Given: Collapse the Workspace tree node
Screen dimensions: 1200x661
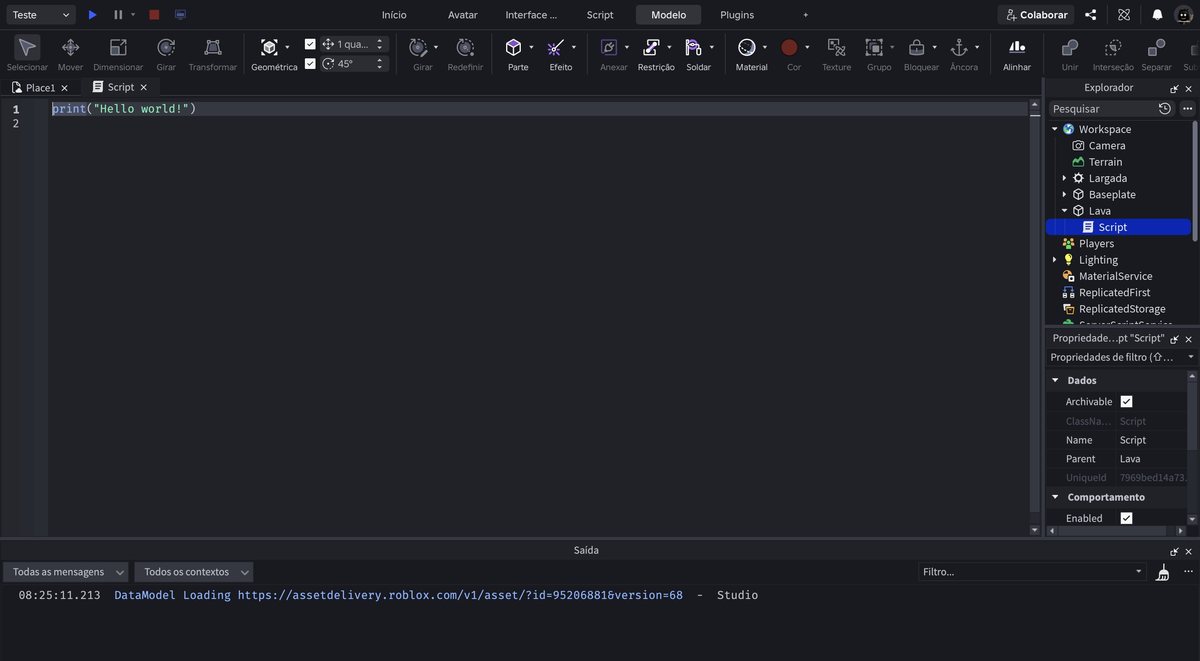Looking at the screenshot, I should click(1054, 129).
